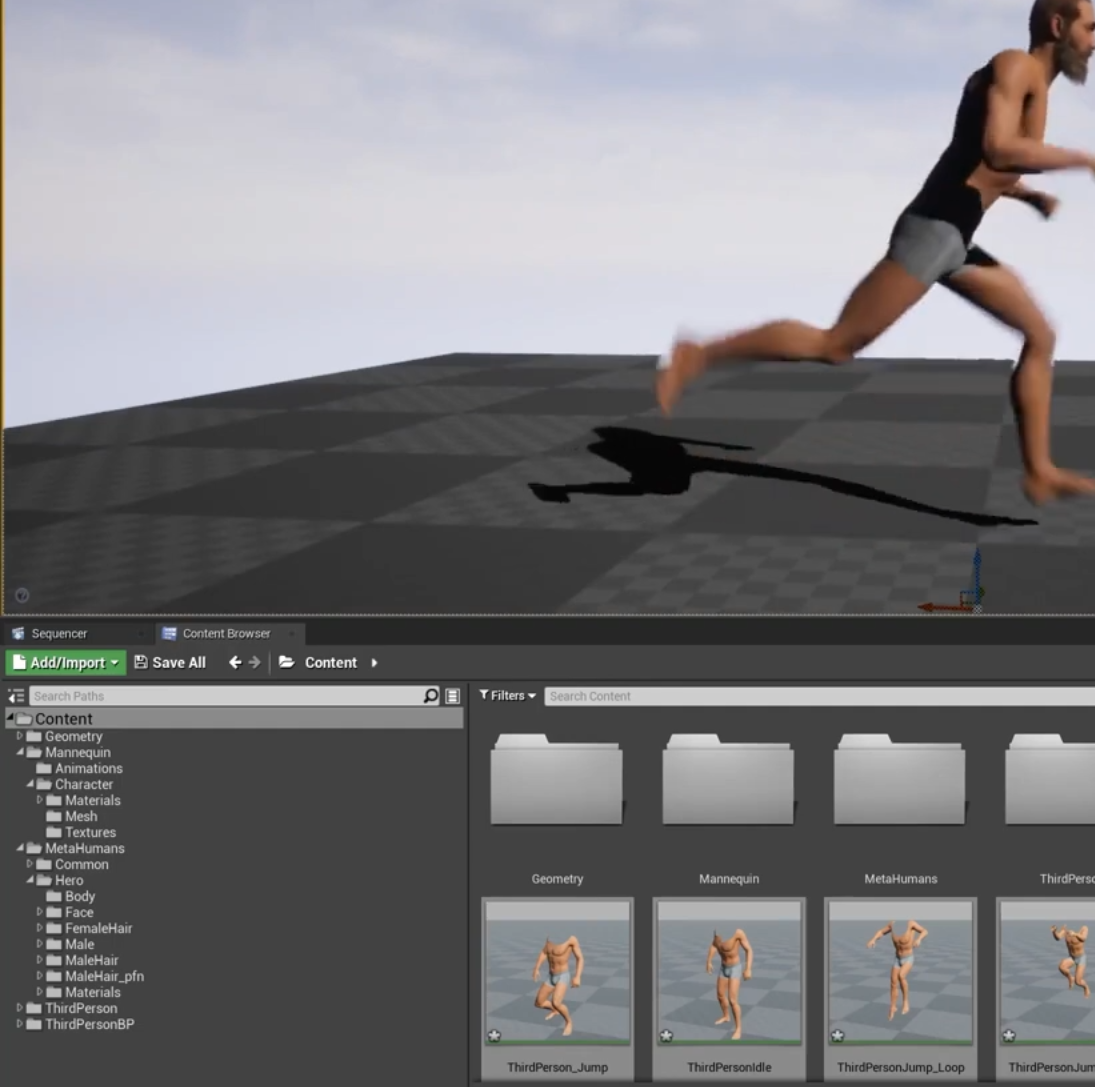Open the MetaHumans folder icon in grid
This screenshot has width=1095, height=1087.
click(899, 779)
